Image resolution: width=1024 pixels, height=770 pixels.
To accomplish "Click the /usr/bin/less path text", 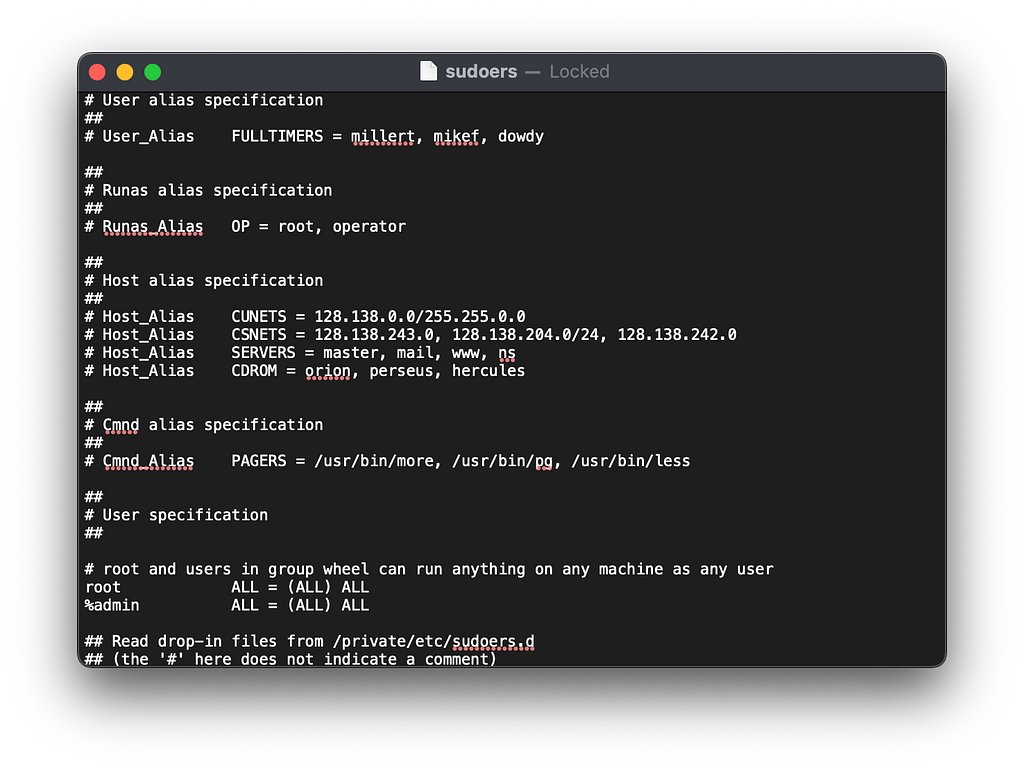I will coord(631,460).
